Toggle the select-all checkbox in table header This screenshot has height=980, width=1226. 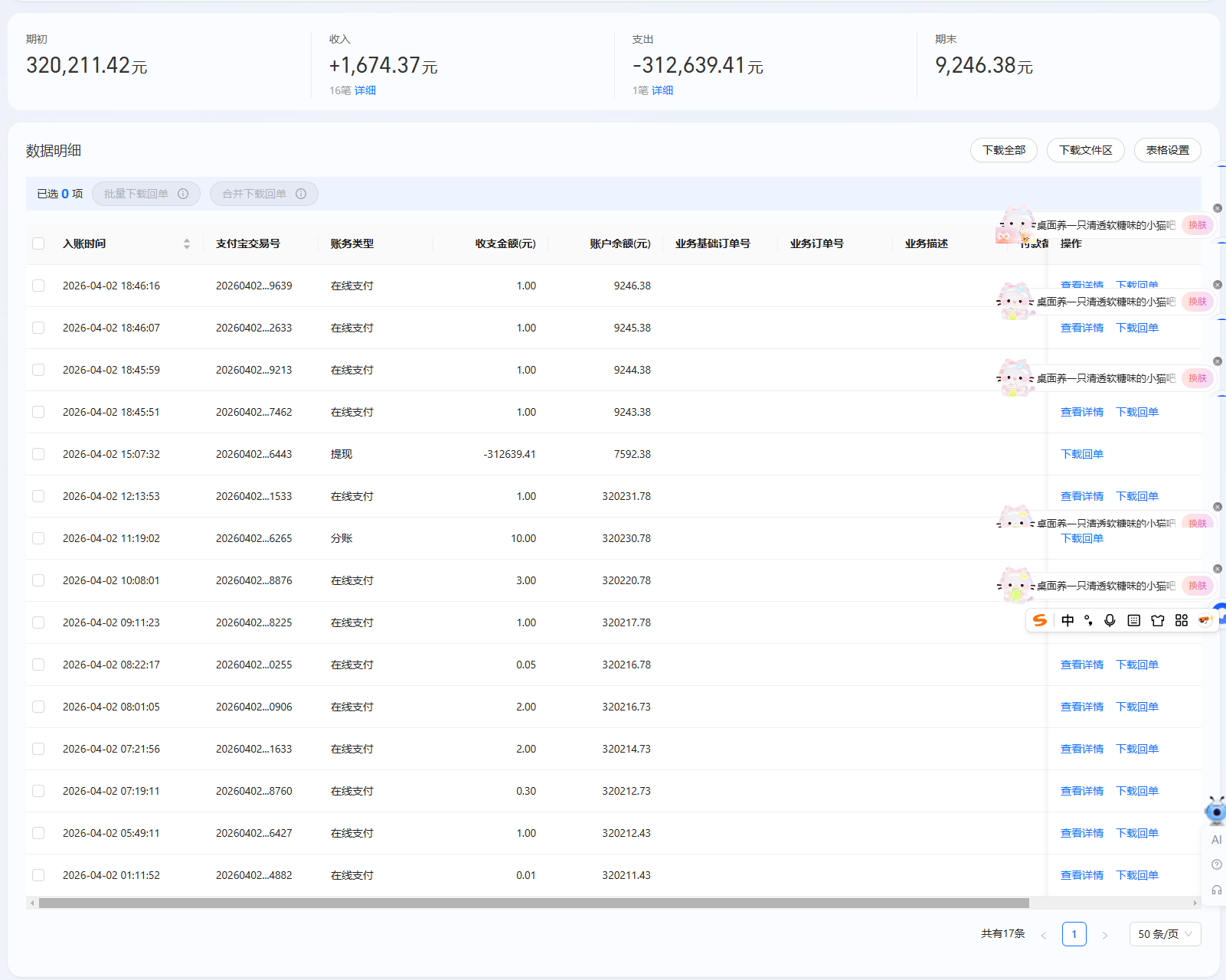pyautogui.click(x=38, y=243)
